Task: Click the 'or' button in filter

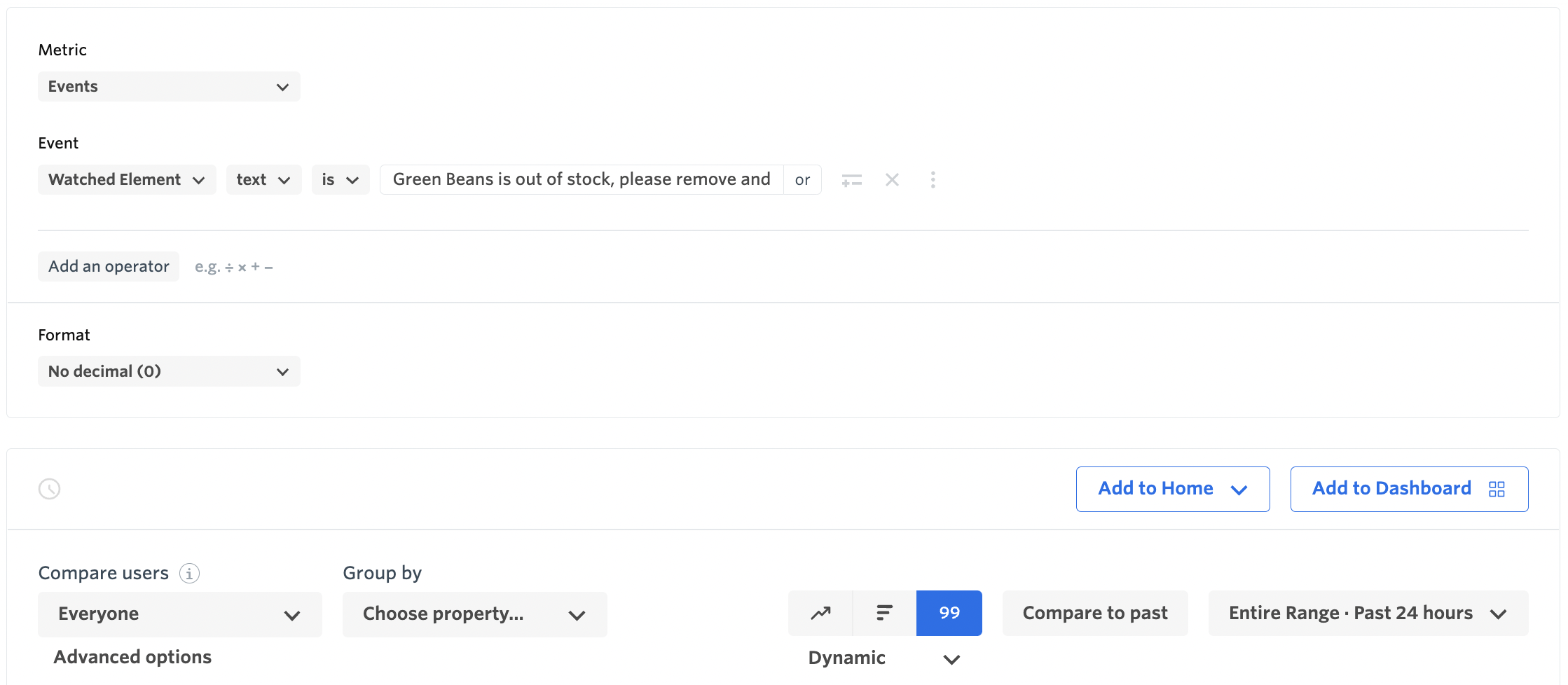Action: 802,180
